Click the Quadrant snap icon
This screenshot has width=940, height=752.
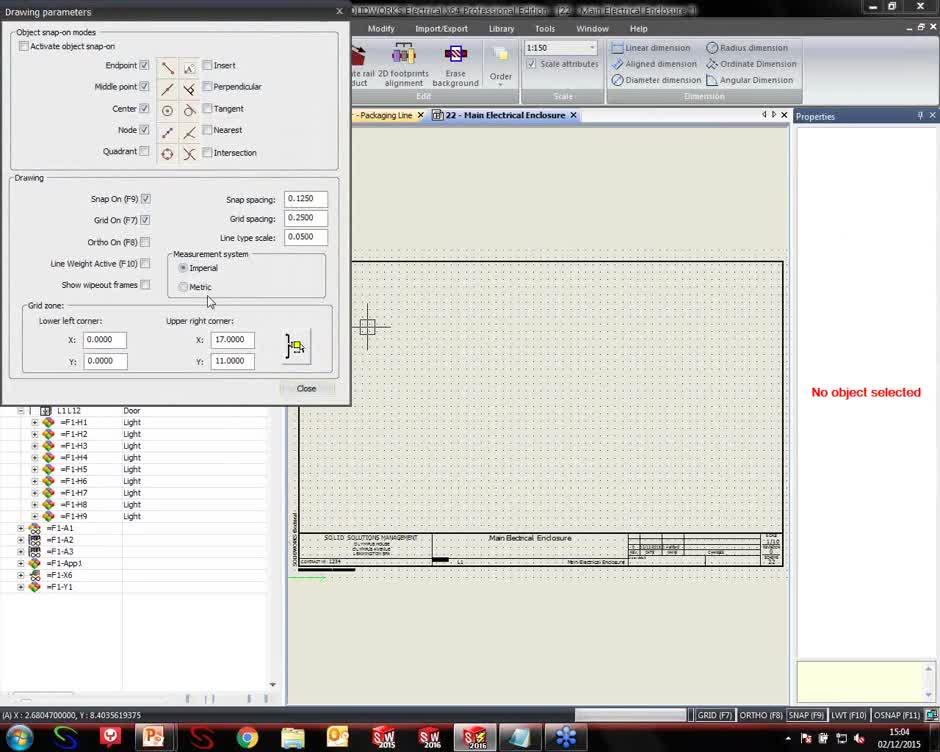tap(167, 153)
